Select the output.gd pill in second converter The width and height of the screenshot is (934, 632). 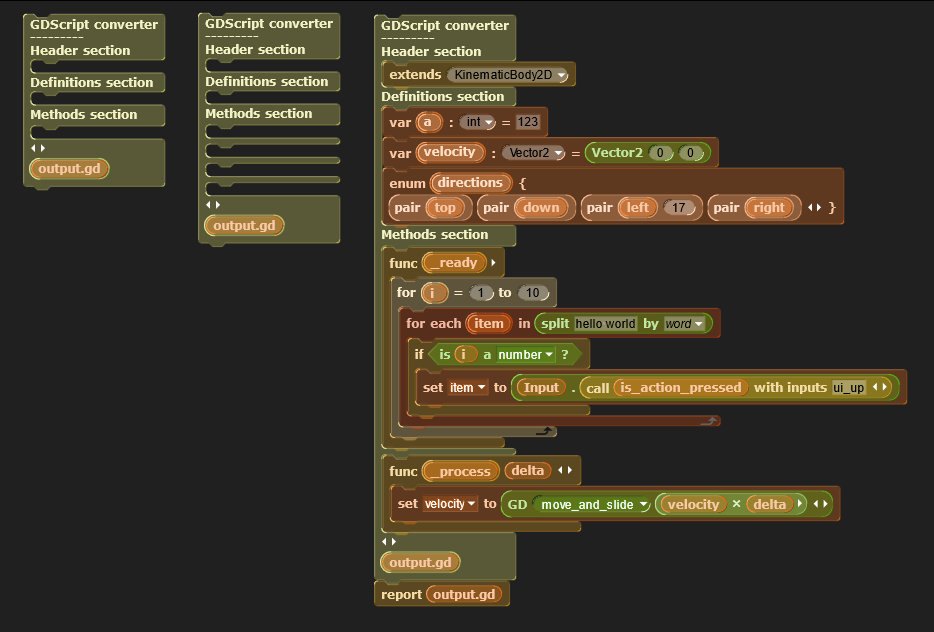click(x=244, y=226)
